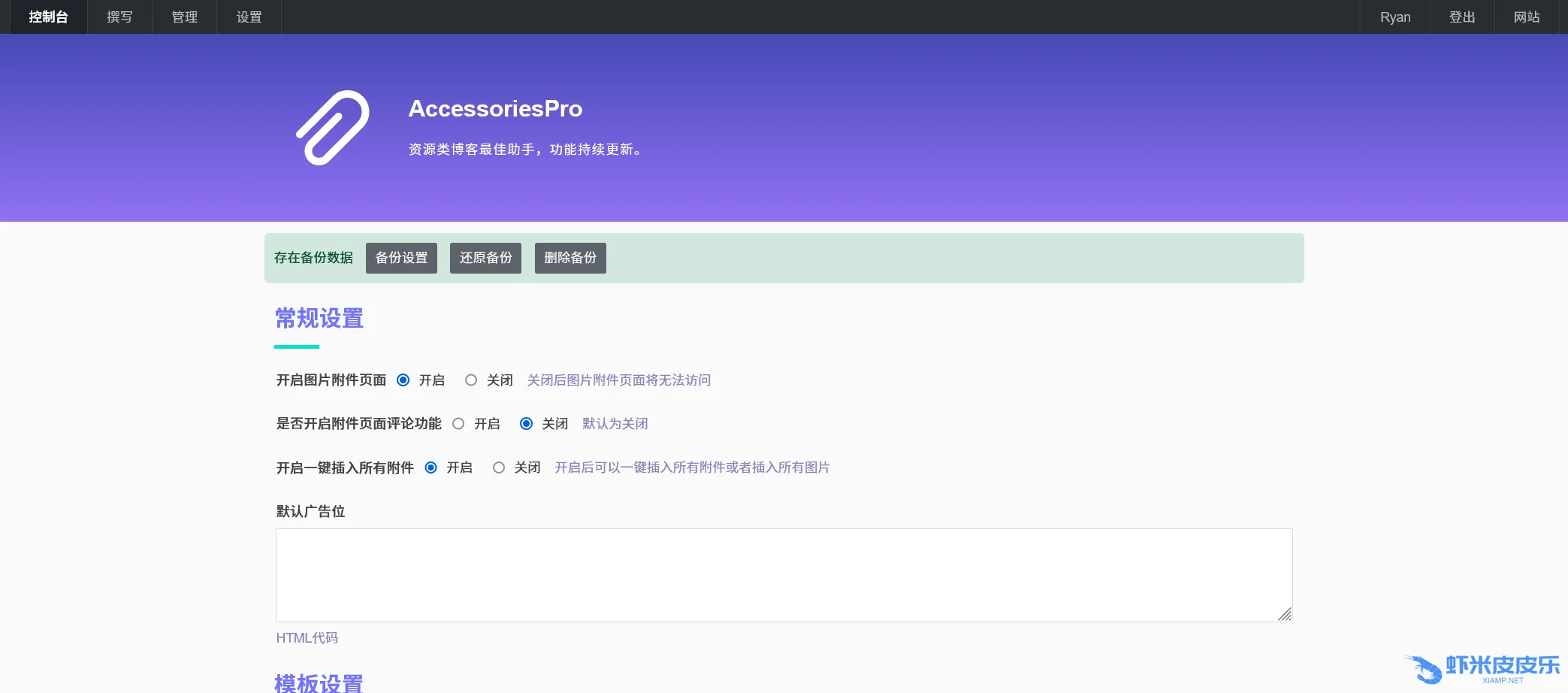
Task: Click 登出 to log out
Action: tap(1462, 17)
